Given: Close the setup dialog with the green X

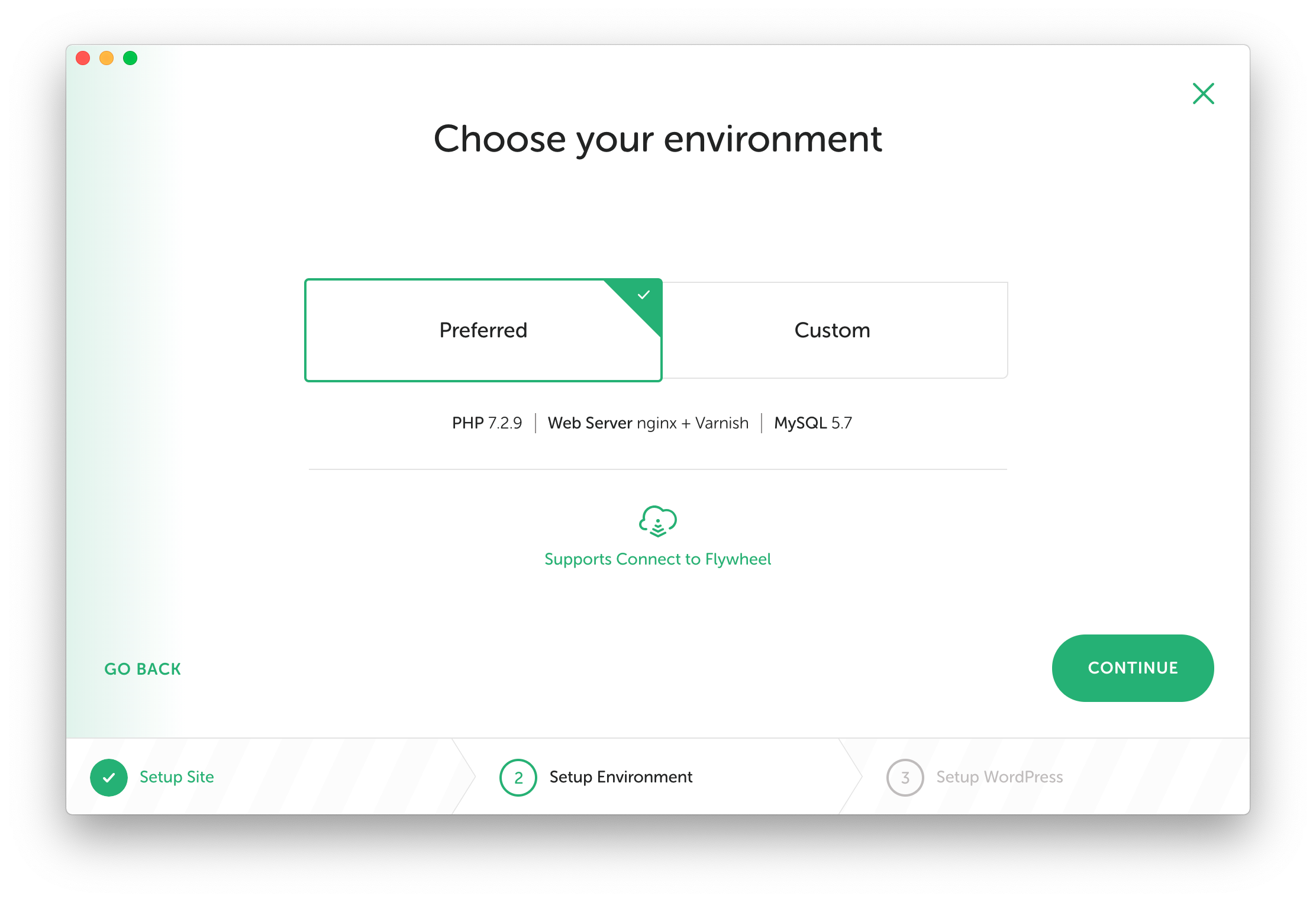Looking at the screenshot, I should click(x=1203, y=94).
